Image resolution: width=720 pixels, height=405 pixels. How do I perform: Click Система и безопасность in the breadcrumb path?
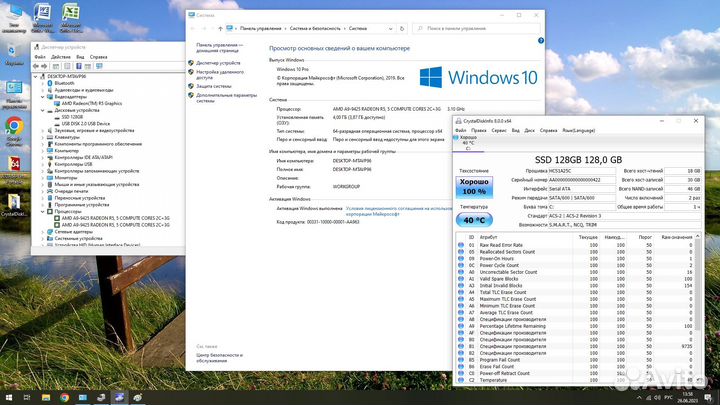[315, 28]
